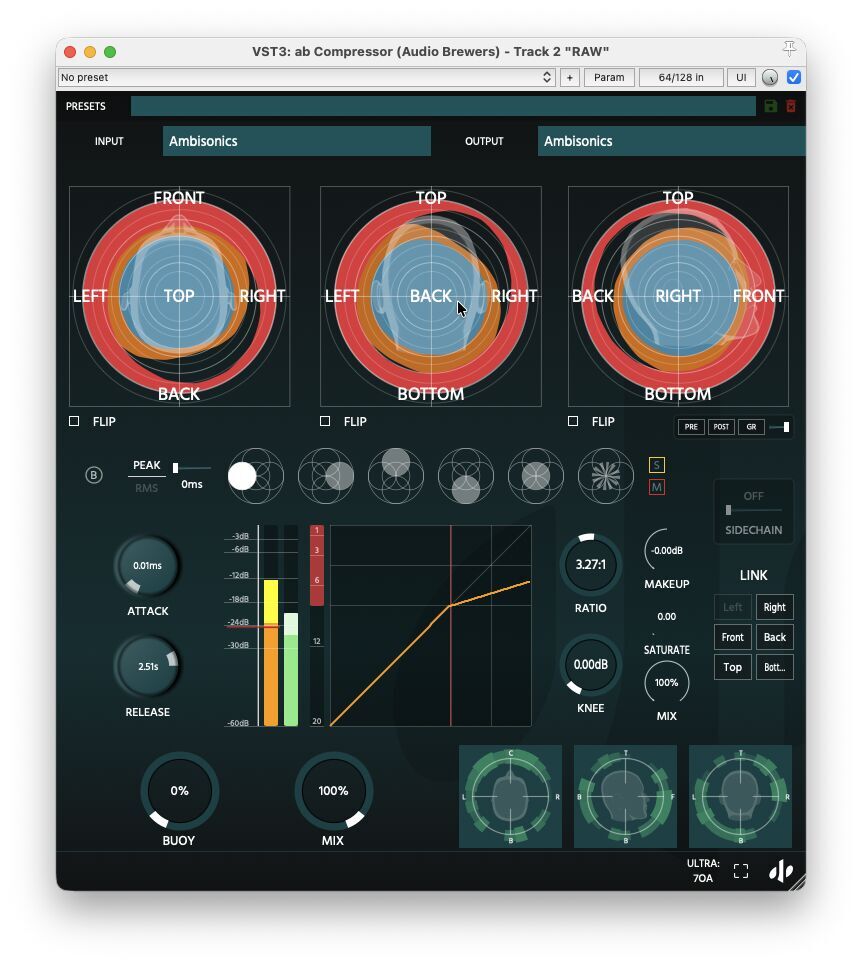Toggle the blue plugin bypass checkbox
Image resolution: width=862 pixels, height=965 pixels.
point(794,78)
